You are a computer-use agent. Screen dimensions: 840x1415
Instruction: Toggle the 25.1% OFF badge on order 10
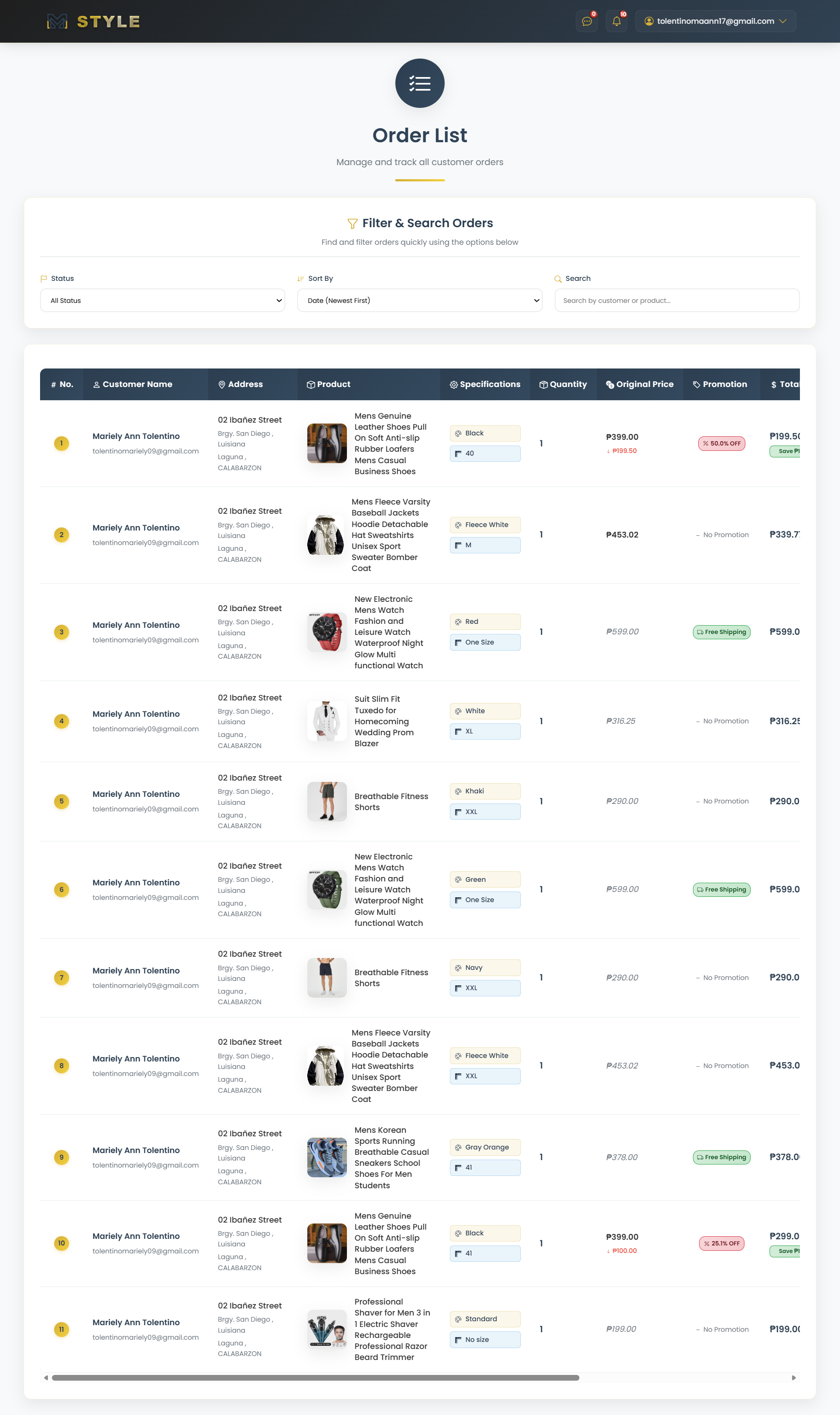click(721, 1243)
